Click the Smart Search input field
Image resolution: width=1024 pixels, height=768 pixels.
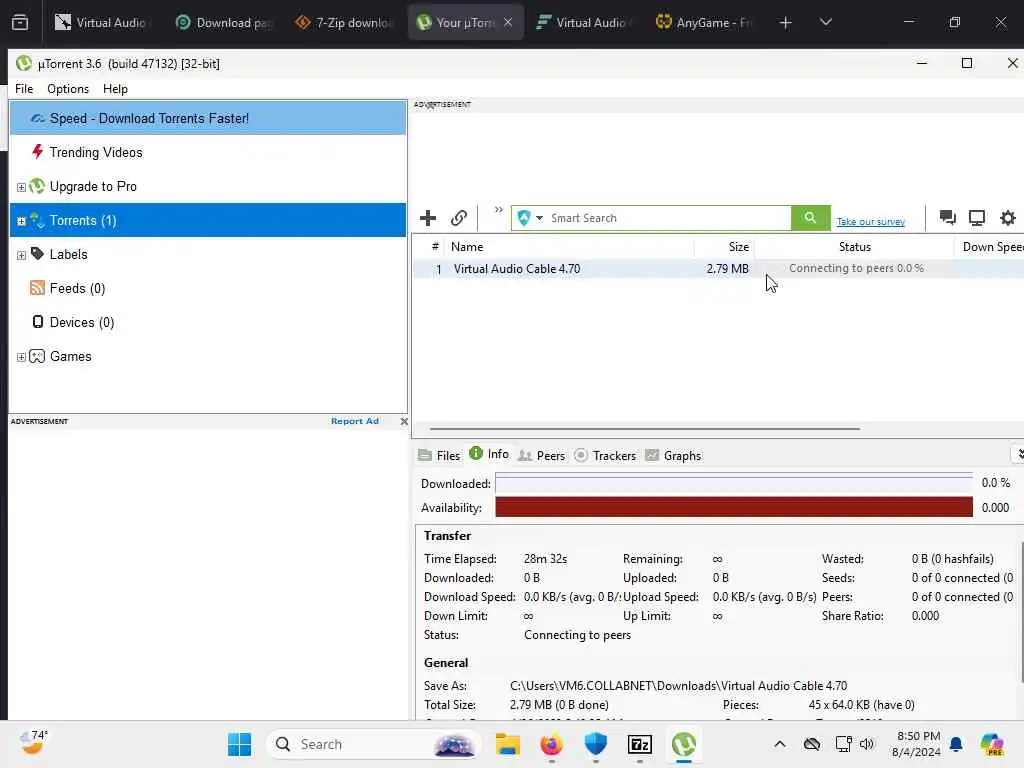pyautogui.click(x=669, y=218)
